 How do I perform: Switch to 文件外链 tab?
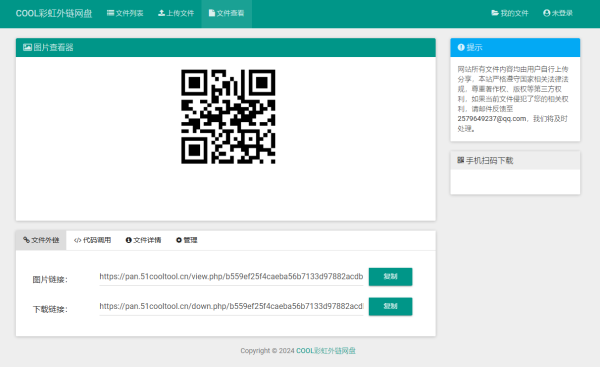point(41,240)
